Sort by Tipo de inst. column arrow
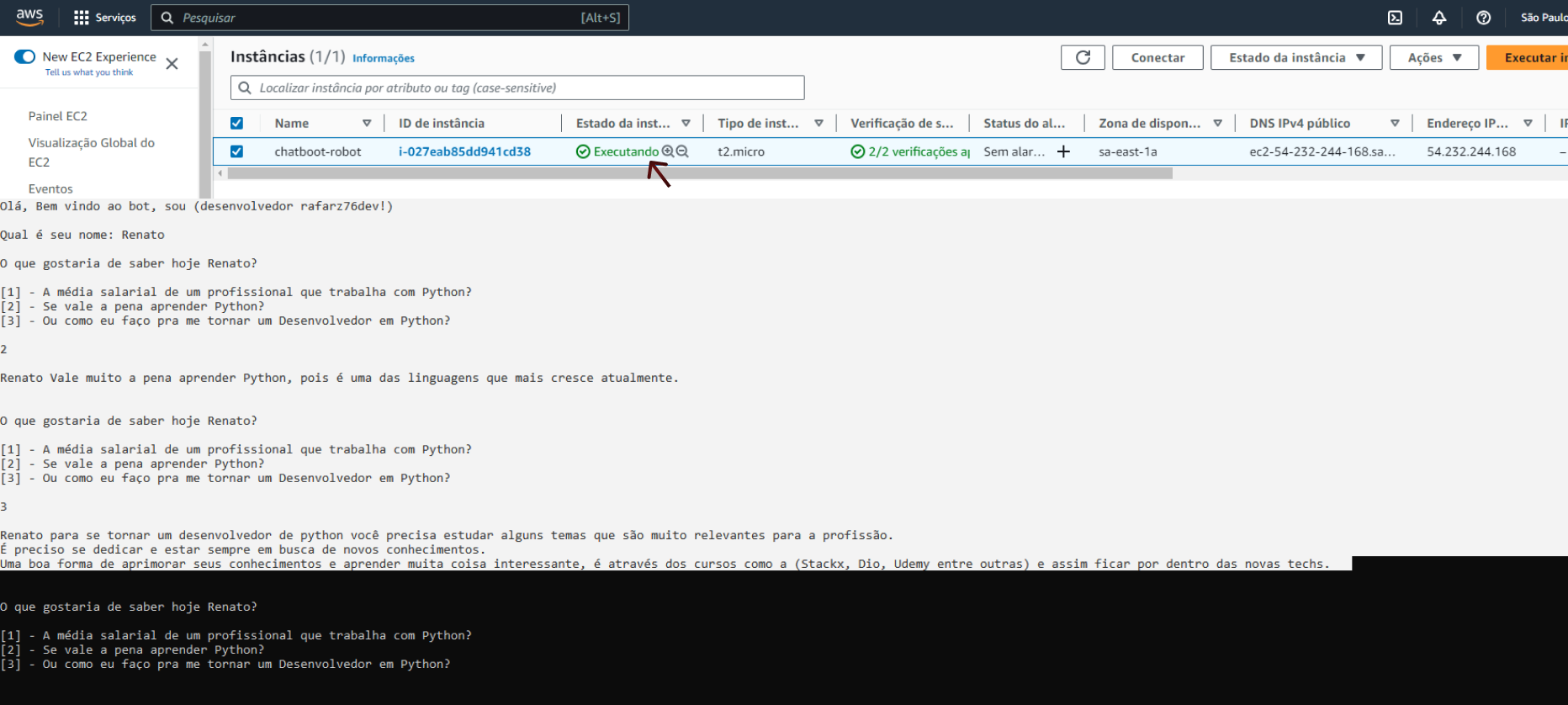Image resolution: width=1568 pixels, height=705 pixels. point(818,123)
